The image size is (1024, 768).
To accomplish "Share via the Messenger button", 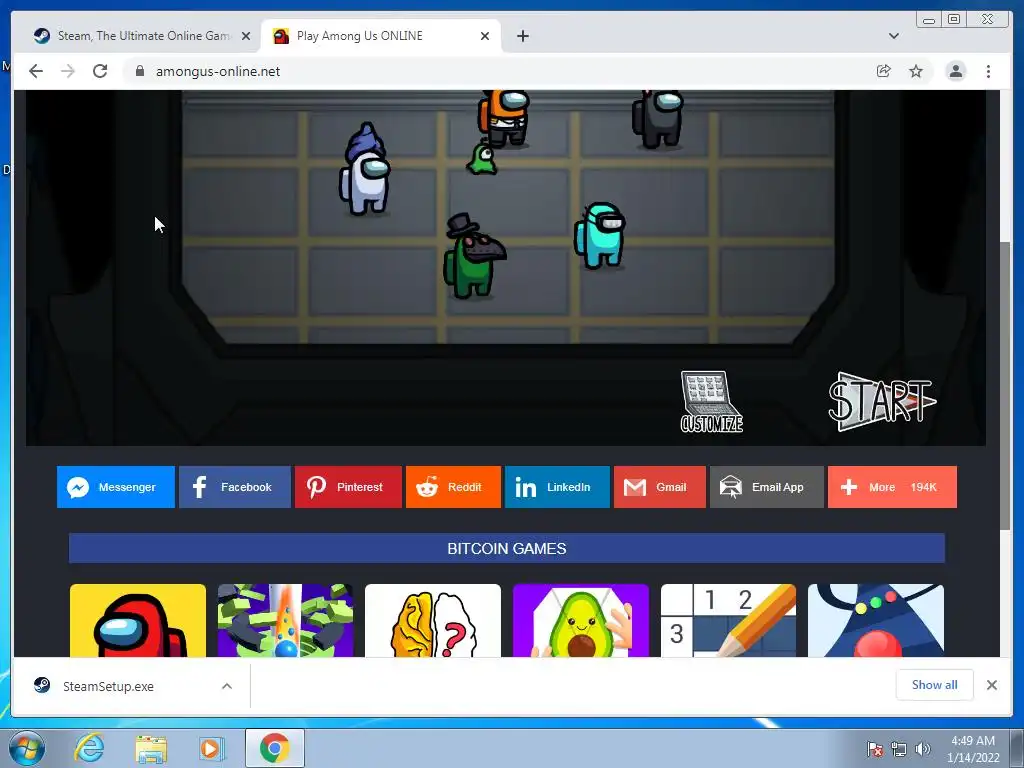I will coord(116,487).
